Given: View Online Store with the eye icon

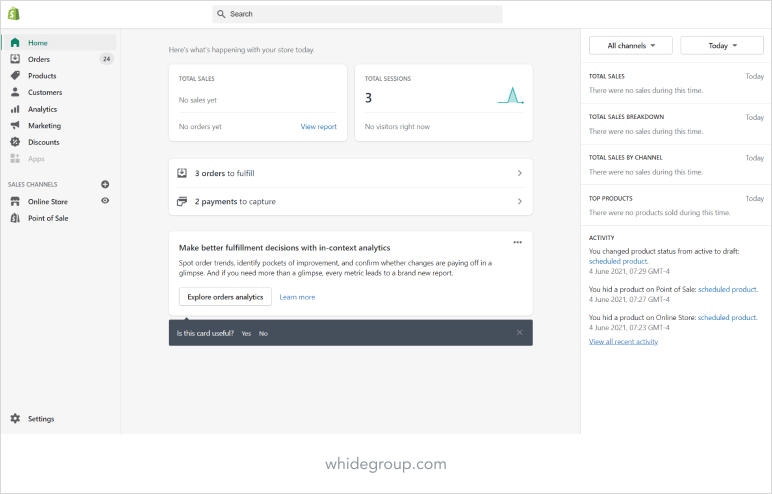Looking at the screenshot, I should [x=105, y=200].
